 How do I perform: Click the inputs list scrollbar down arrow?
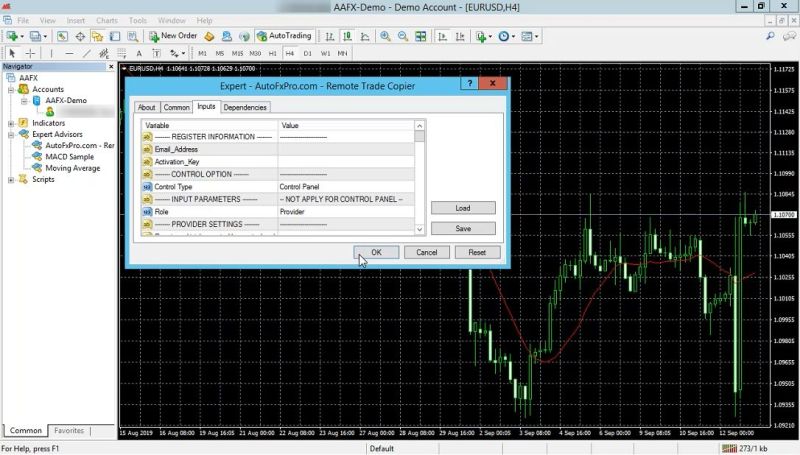[419, 231]
